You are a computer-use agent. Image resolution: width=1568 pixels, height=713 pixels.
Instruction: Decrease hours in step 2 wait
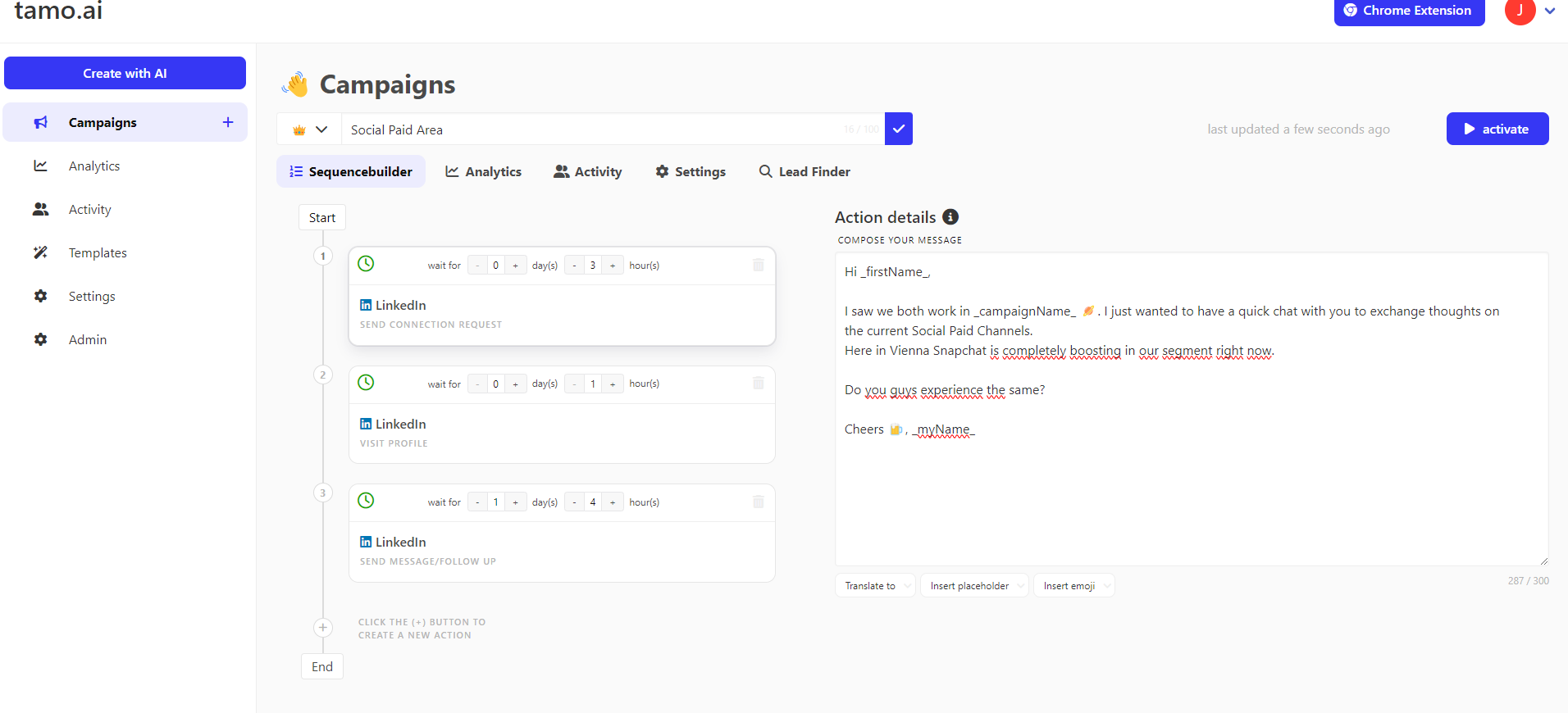[574, 384]
